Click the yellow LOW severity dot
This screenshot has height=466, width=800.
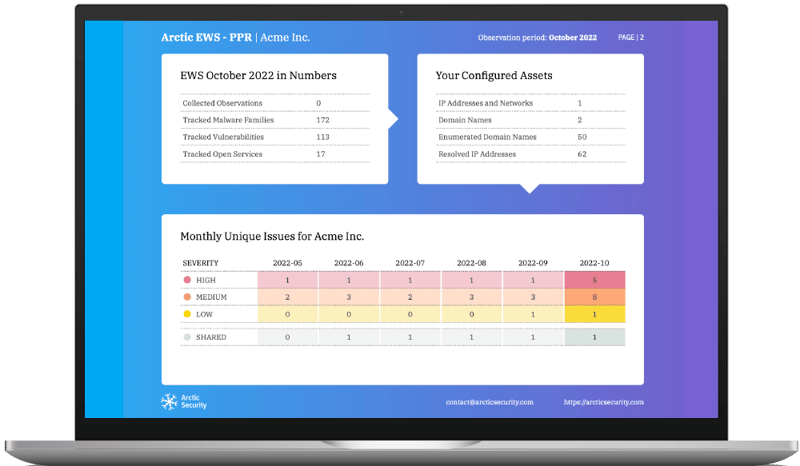[187, 314]
